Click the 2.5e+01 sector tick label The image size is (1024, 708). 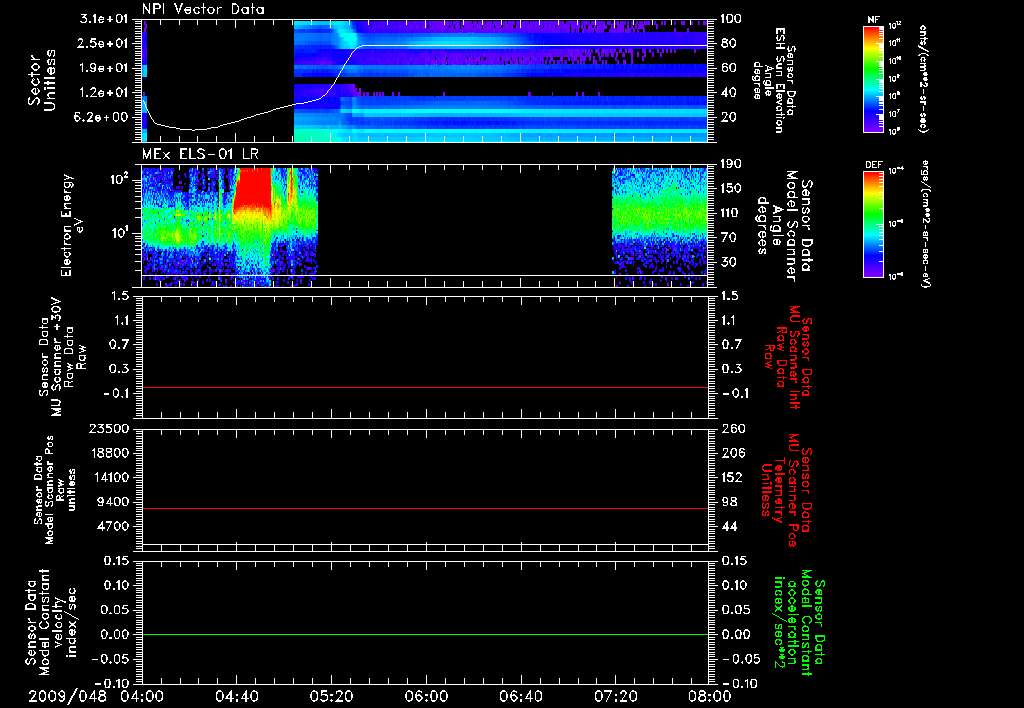pyautogui.click(x=104, y=43)
